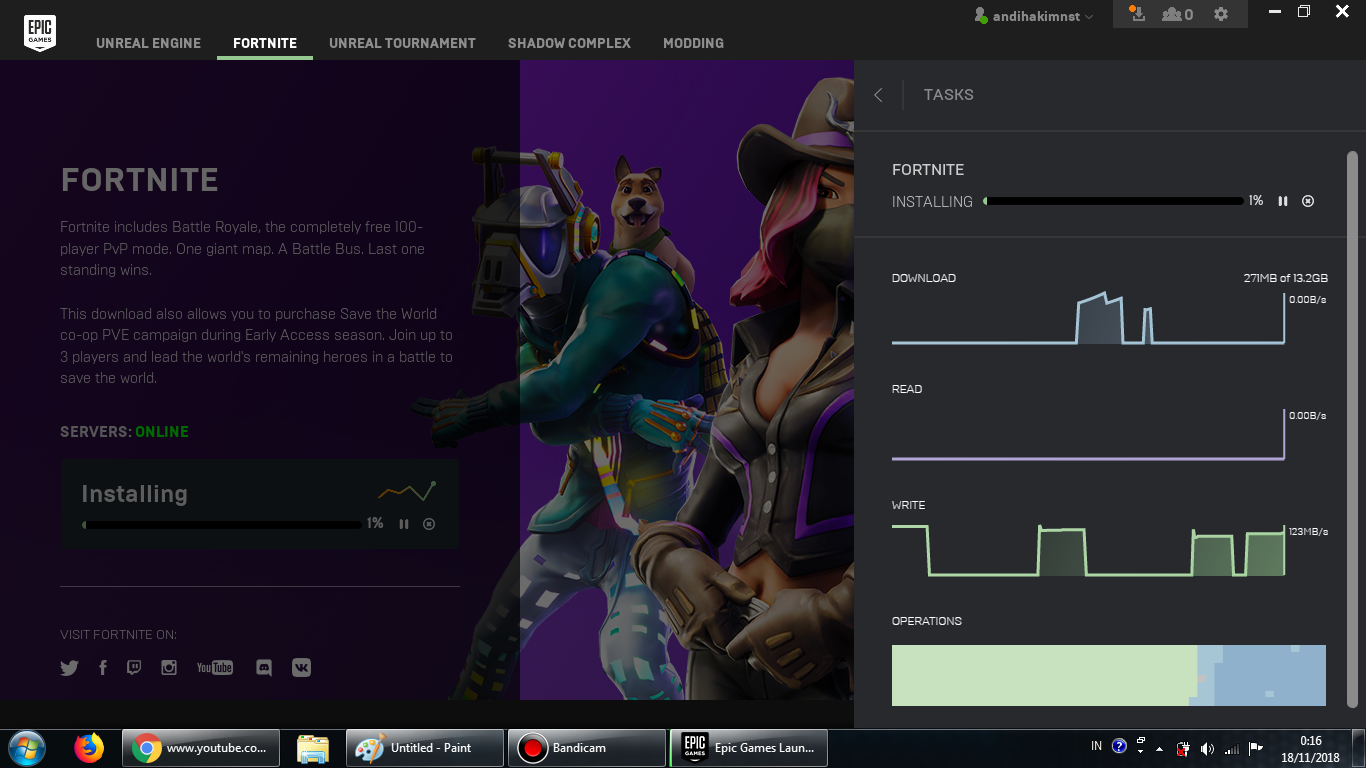Open the friends list icon
The image size is (1366, 768).
pyautogui.click(x=1177, y=14)
